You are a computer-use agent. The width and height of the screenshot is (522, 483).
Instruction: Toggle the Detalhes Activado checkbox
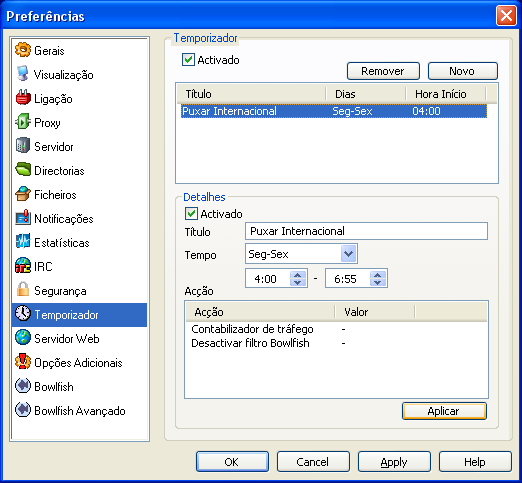pos(191,214)
